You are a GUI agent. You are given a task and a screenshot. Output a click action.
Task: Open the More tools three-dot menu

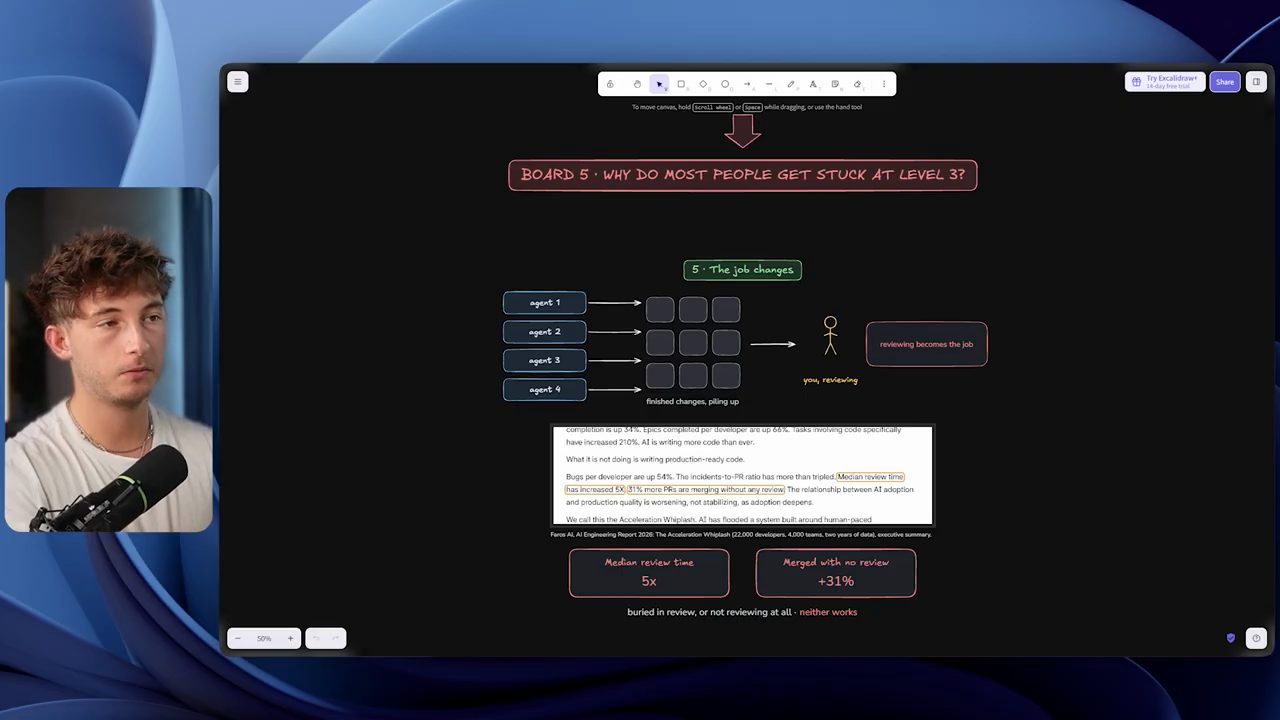(883, 84)
